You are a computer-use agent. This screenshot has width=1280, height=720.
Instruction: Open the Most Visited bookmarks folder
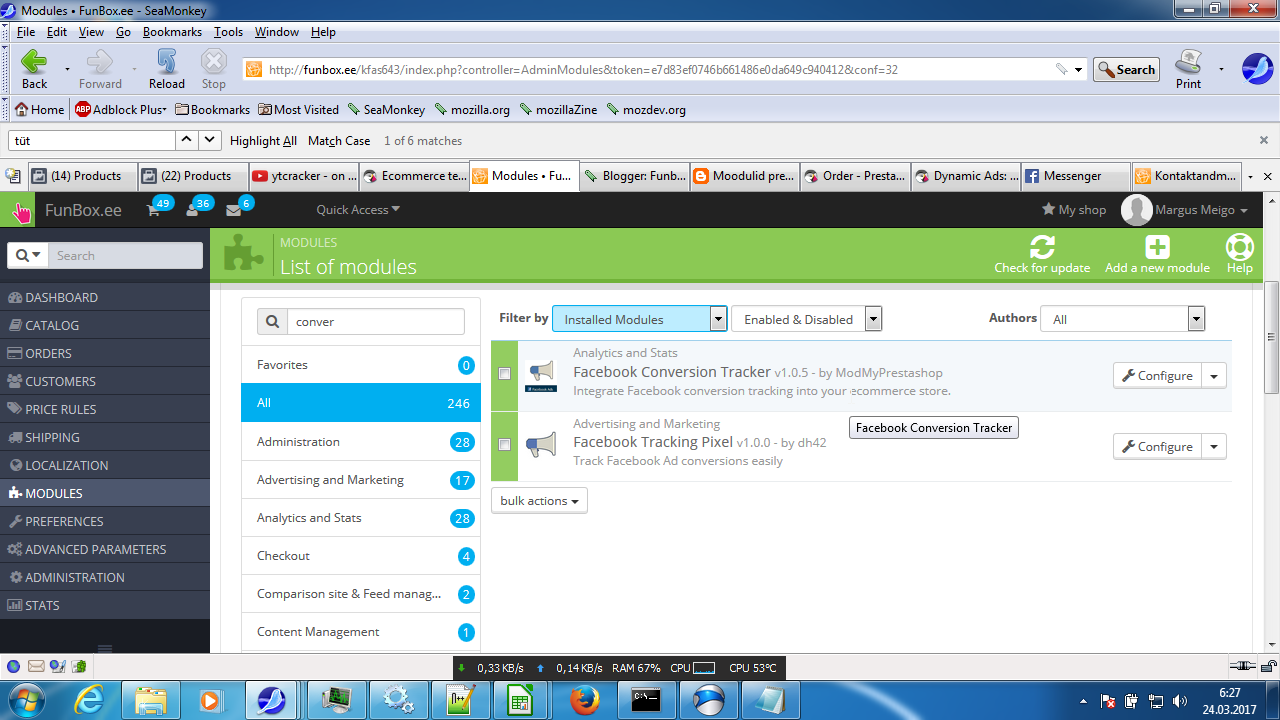(x=298, y=110)
